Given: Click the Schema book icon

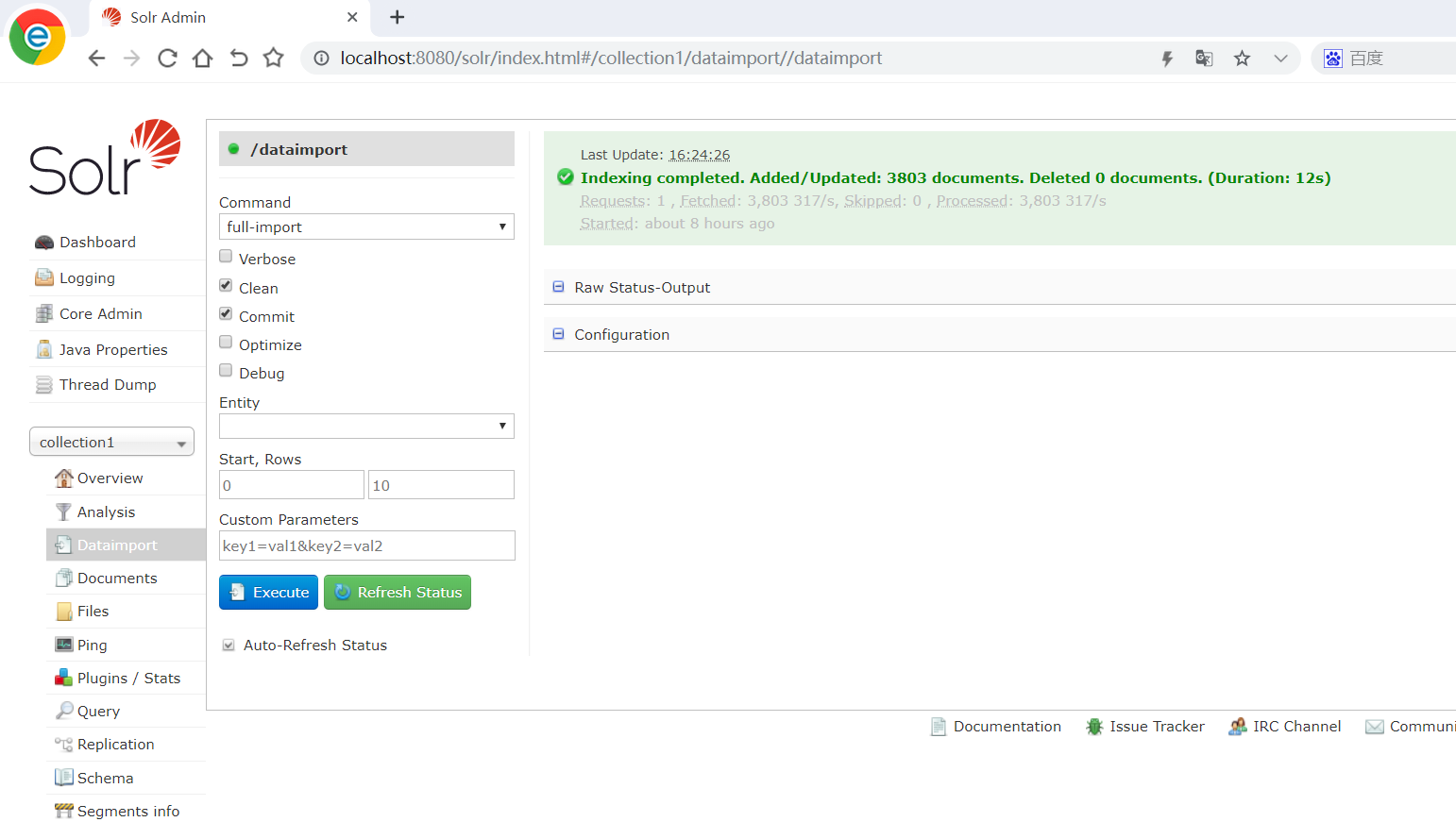Looking at the screenshot, I should [x=63, y=777].
